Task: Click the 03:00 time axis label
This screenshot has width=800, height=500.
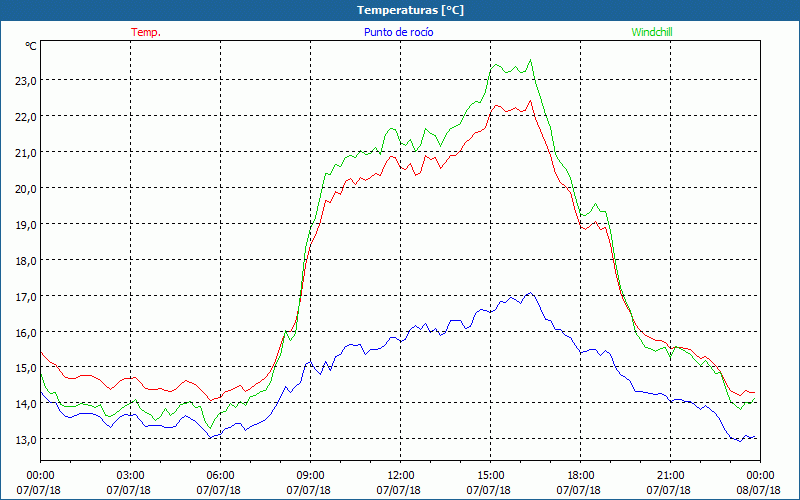Action: click(131, 476)
